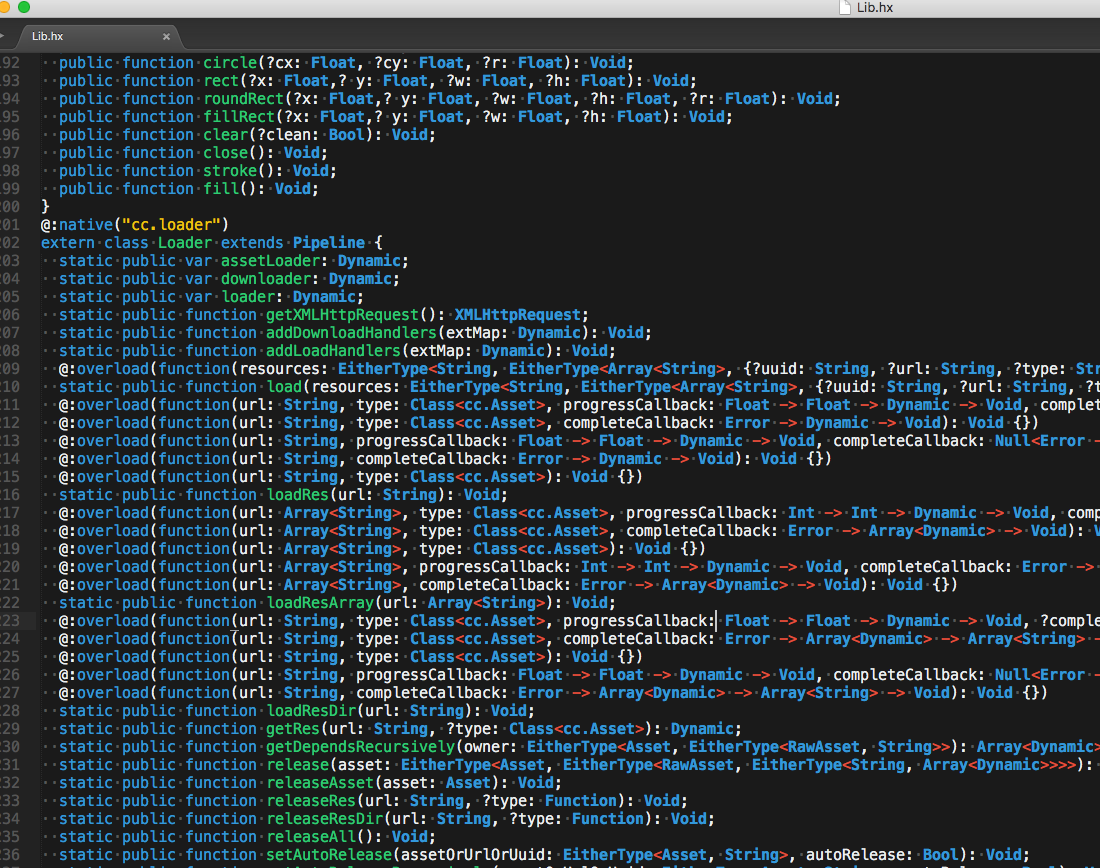Click the 'rect' function name
1100x868 pixels.
click(221, 81)
